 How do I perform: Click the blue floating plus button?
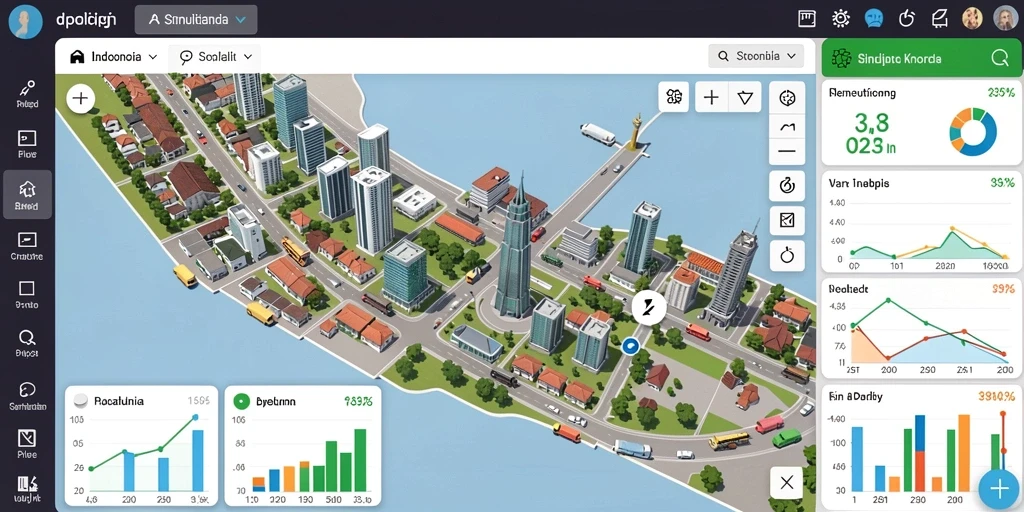[999, 489]
